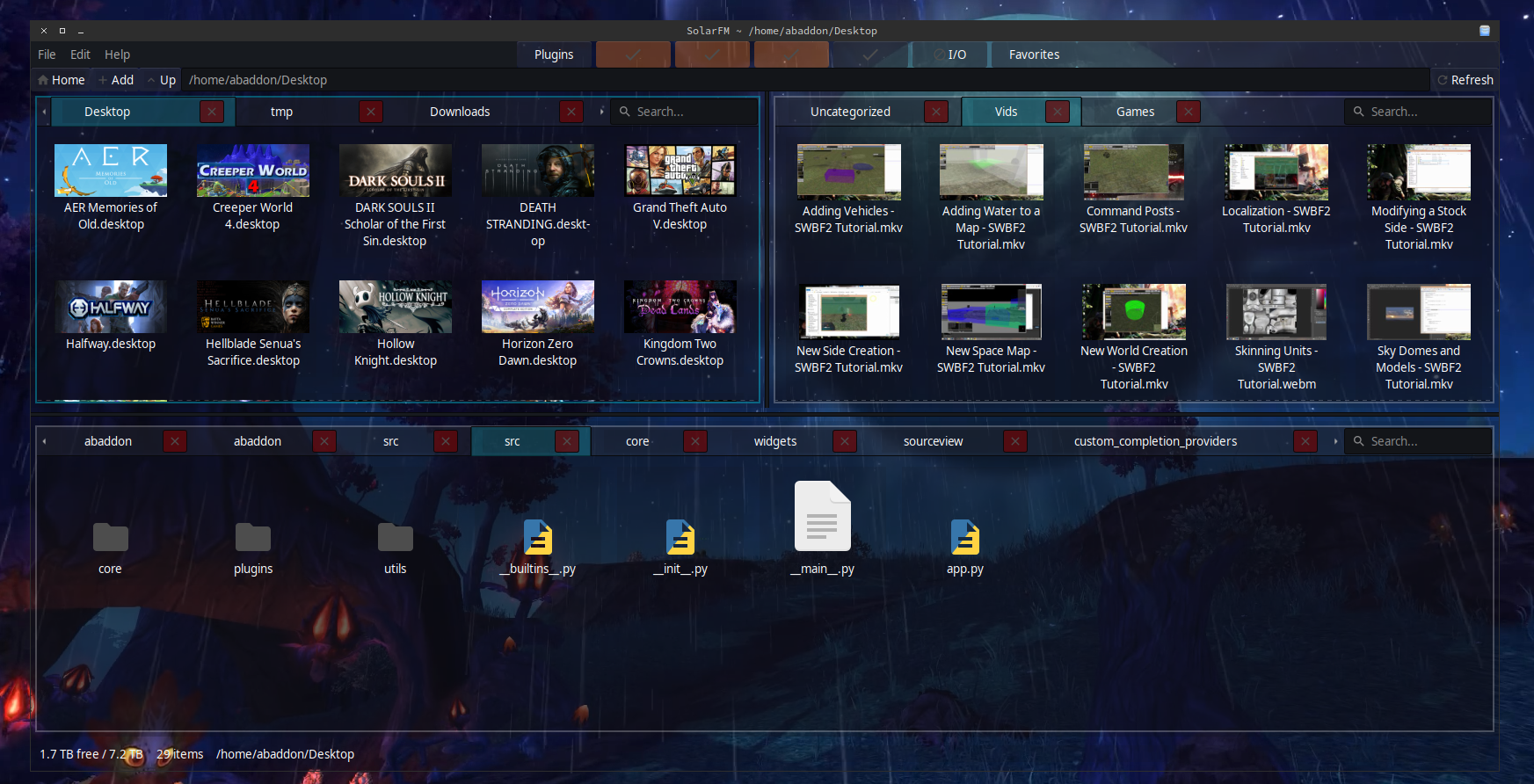
Task: Close the Downloads tab
Action: 571,112
